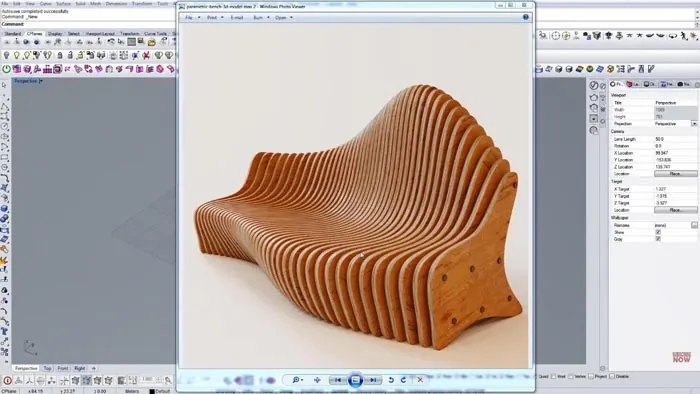Click the green power button icon in the Rhino toolbar
The image size is (700, 394).
(x=6, y=69)
